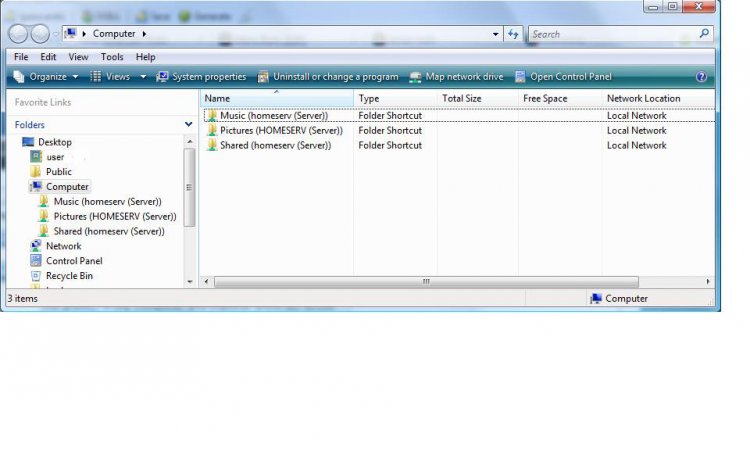Viewport: 750px width, 469px height.
Task: Click inside the Search input field
Action: coord(610,34)
